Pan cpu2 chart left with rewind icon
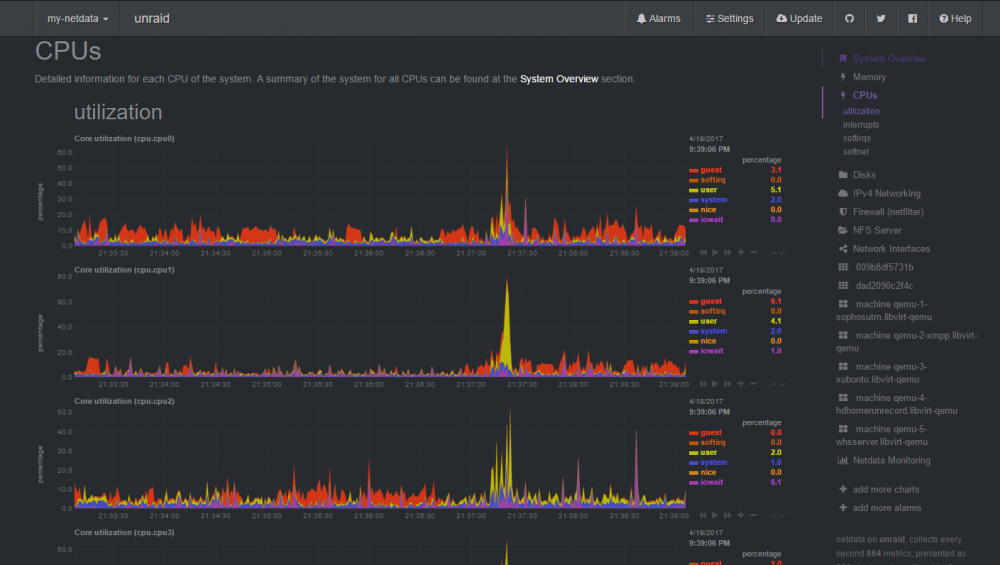The height and width of the screenshot is (565, 1000). pos(702,515)
